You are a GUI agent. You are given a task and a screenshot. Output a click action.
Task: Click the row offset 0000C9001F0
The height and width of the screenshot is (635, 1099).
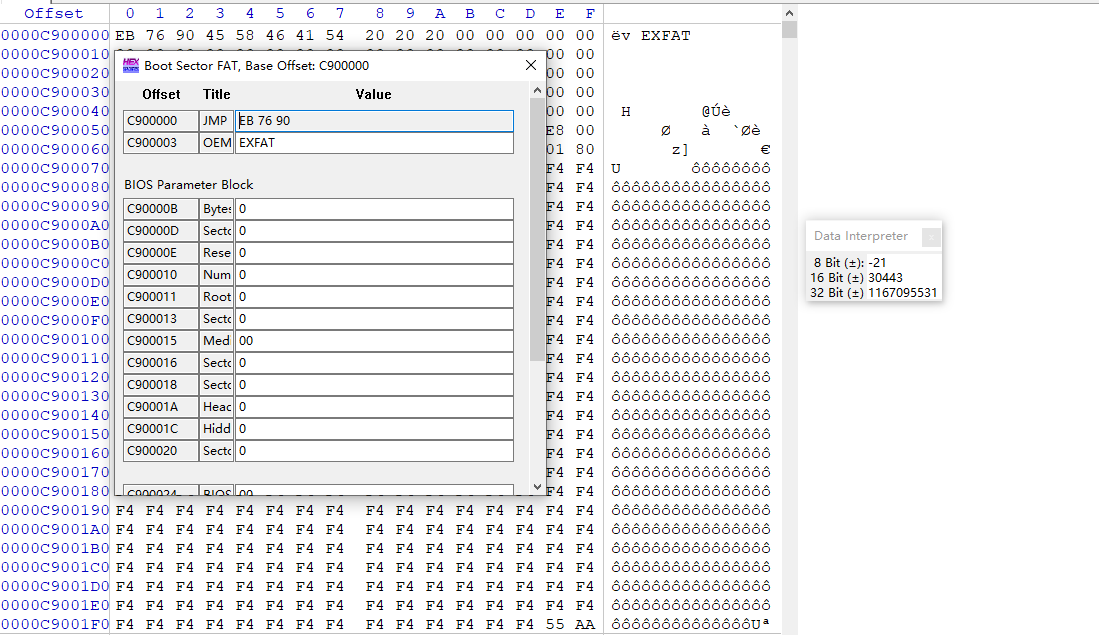(x=55, y=624)
